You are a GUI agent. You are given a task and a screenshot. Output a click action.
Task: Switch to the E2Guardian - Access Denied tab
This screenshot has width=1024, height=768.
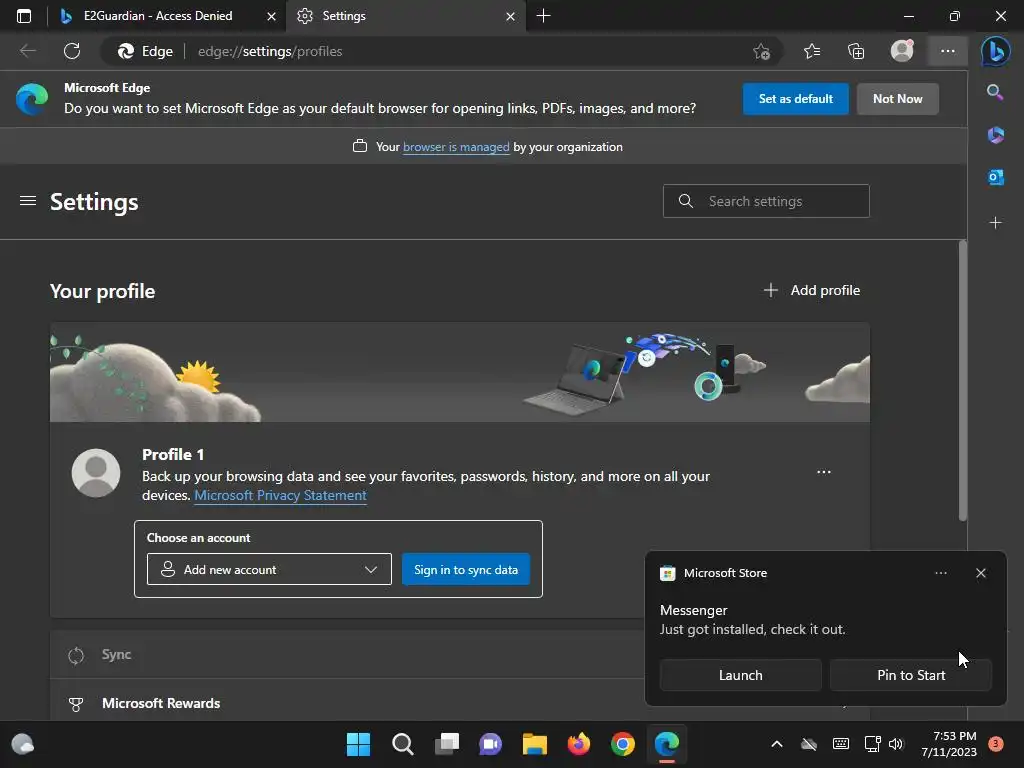[167, 16]
